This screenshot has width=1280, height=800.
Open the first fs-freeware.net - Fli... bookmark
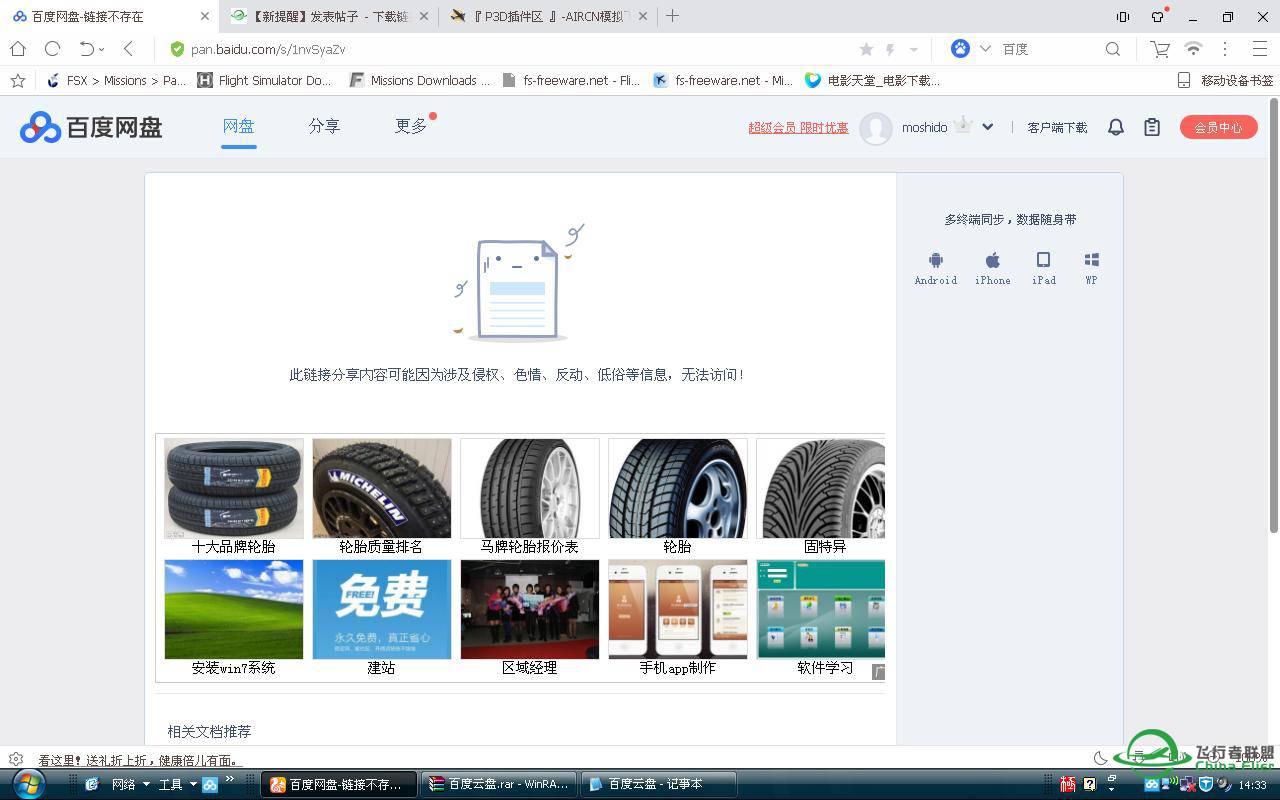click(x=571, y=80)
